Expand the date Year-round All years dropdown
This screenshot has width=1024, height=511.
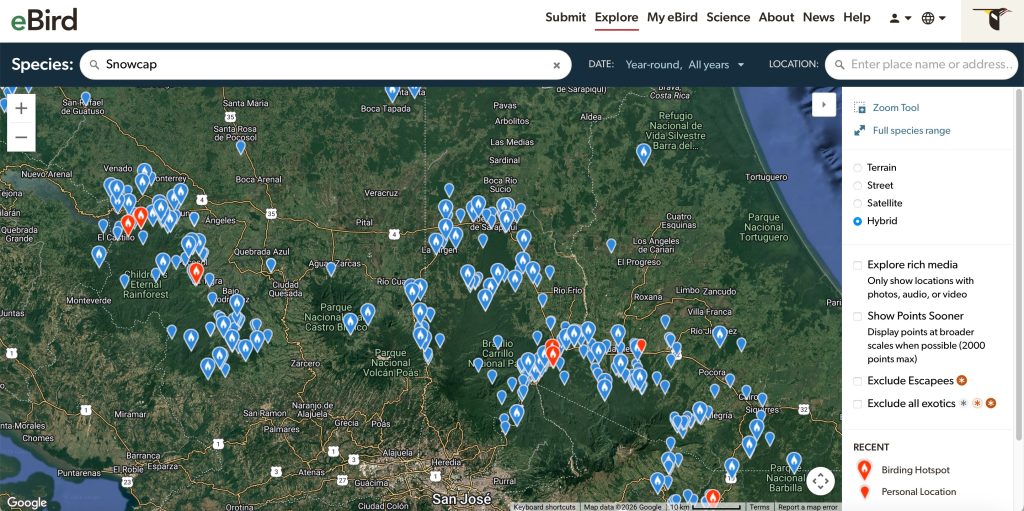tap(686, 65)
